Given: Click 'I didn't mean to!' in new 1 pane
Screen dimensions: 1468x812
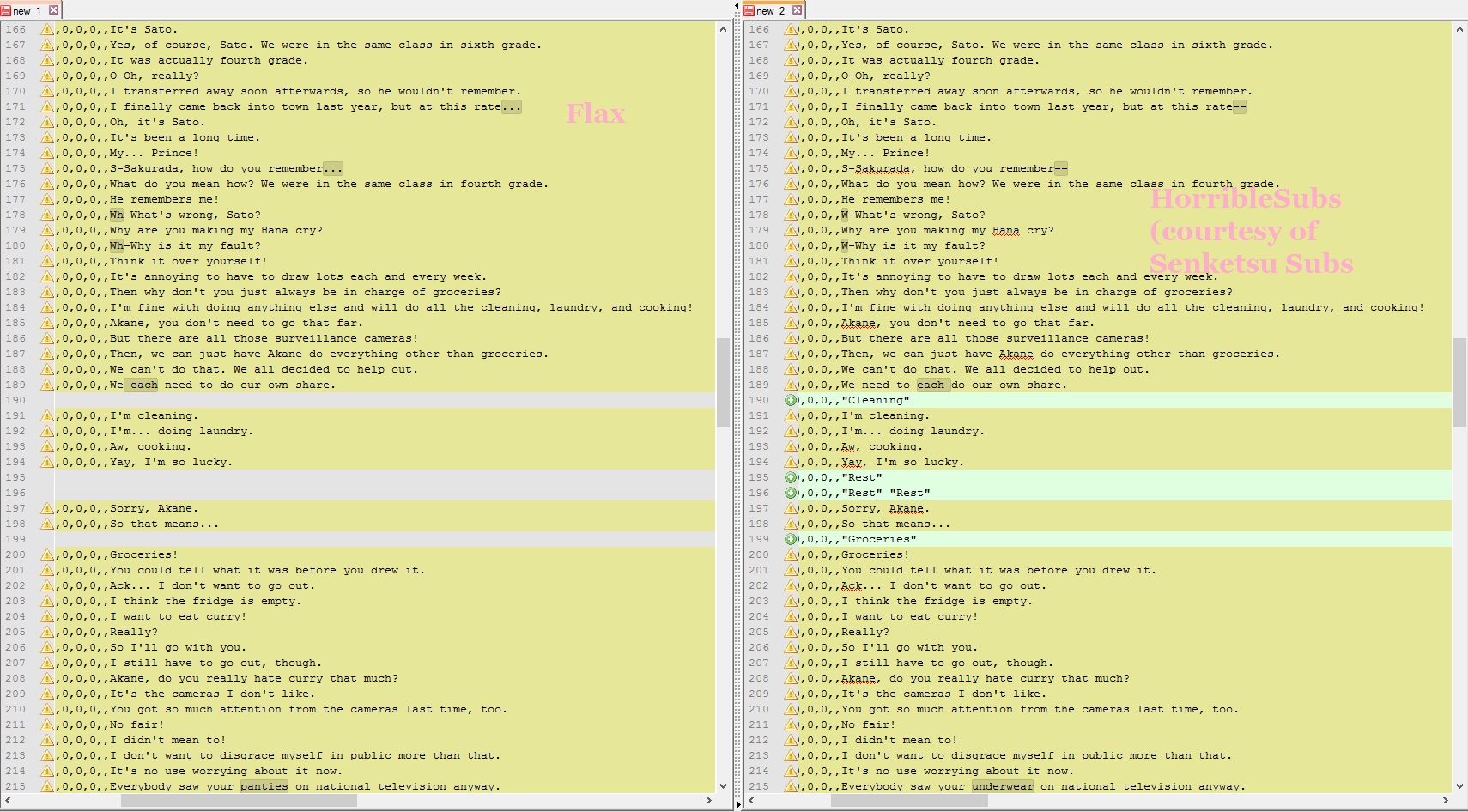Looking at the screenshot, I should point(168,740).
